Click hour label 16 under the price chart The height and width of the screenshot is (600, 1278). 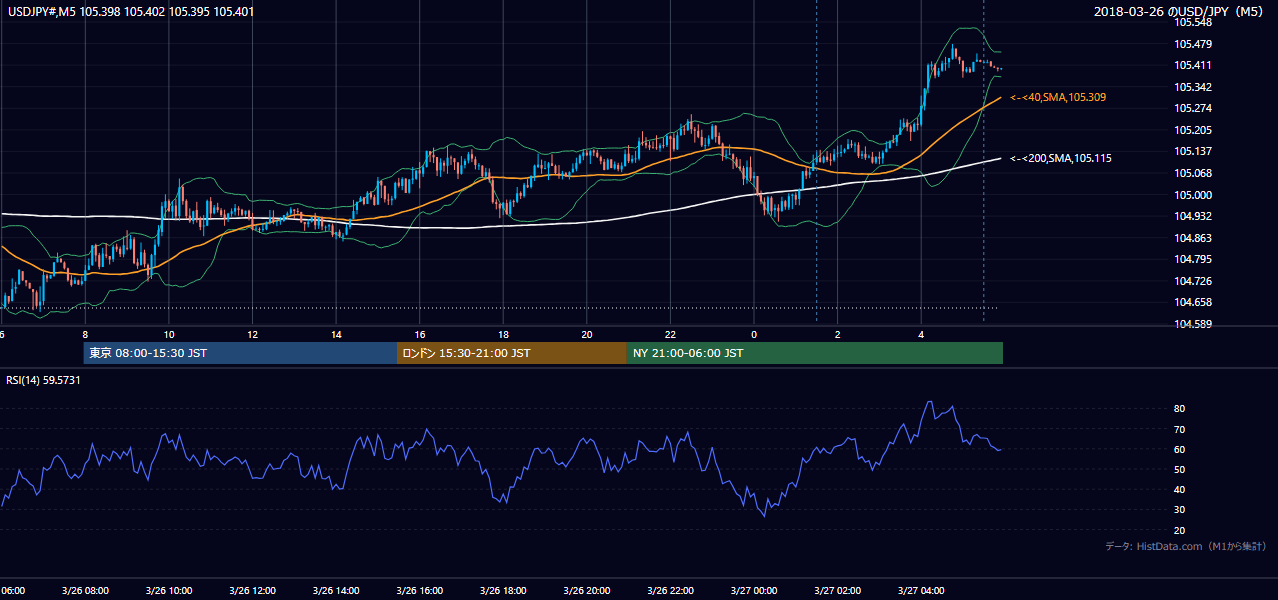tap(420, 334)
